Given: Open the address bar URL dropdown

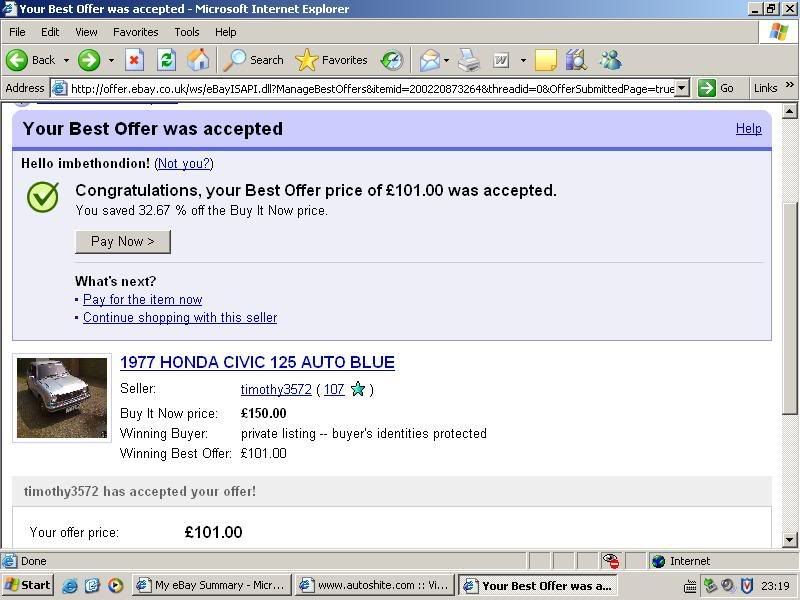Looking at the screenshot, I should click(682, 88).
